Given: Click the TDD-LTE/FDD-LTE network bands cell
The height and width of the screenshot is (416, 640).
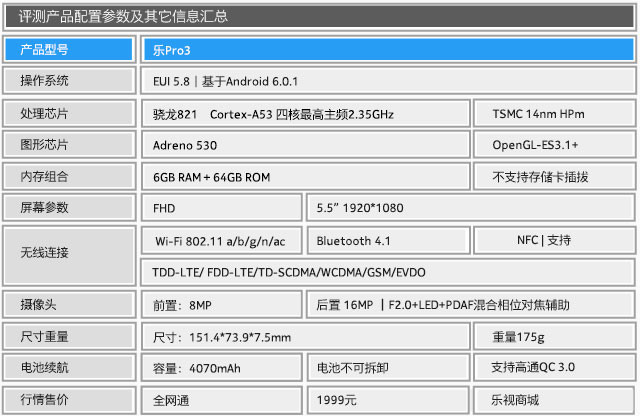Looking at the screenshot, I should point(388,272).
